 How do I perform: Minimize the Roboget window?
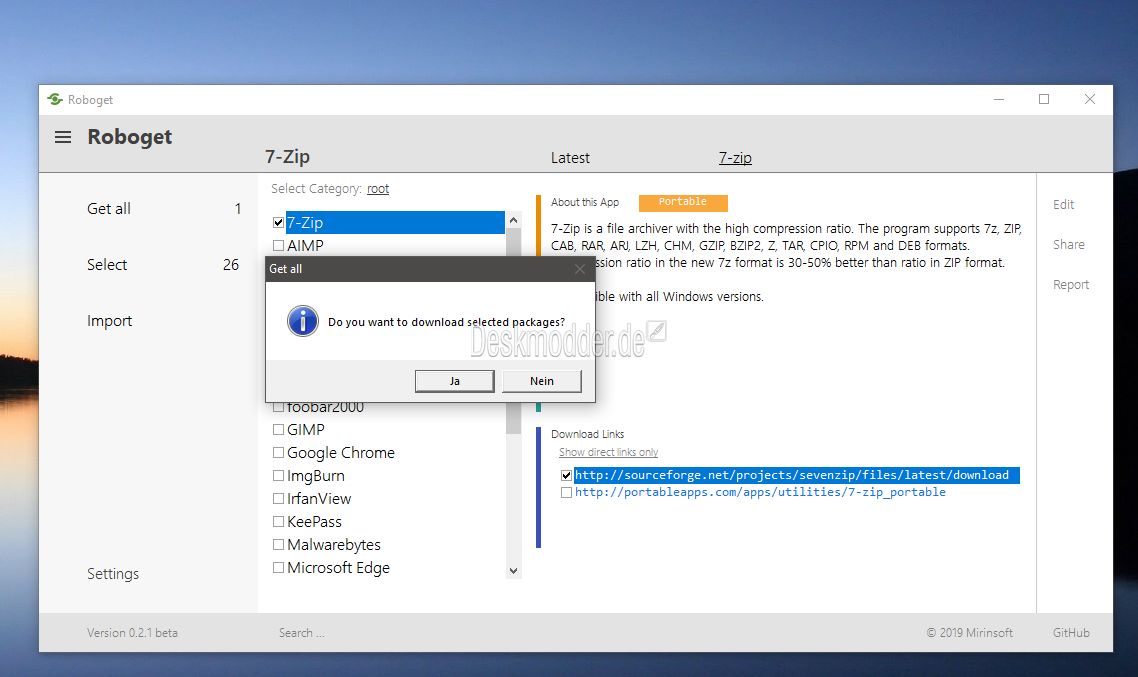(999, 99)
